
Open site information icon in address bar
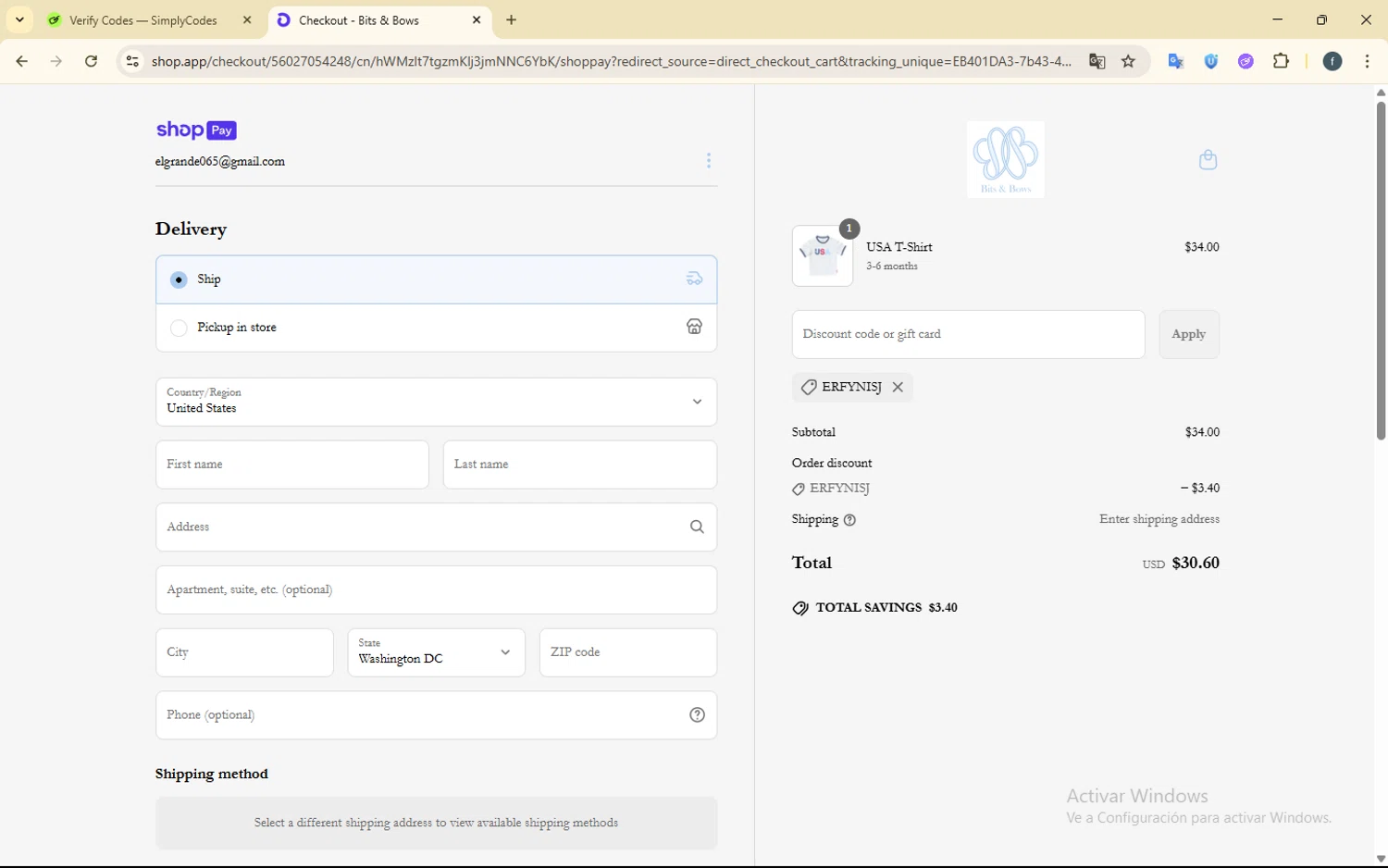(132, 61)
